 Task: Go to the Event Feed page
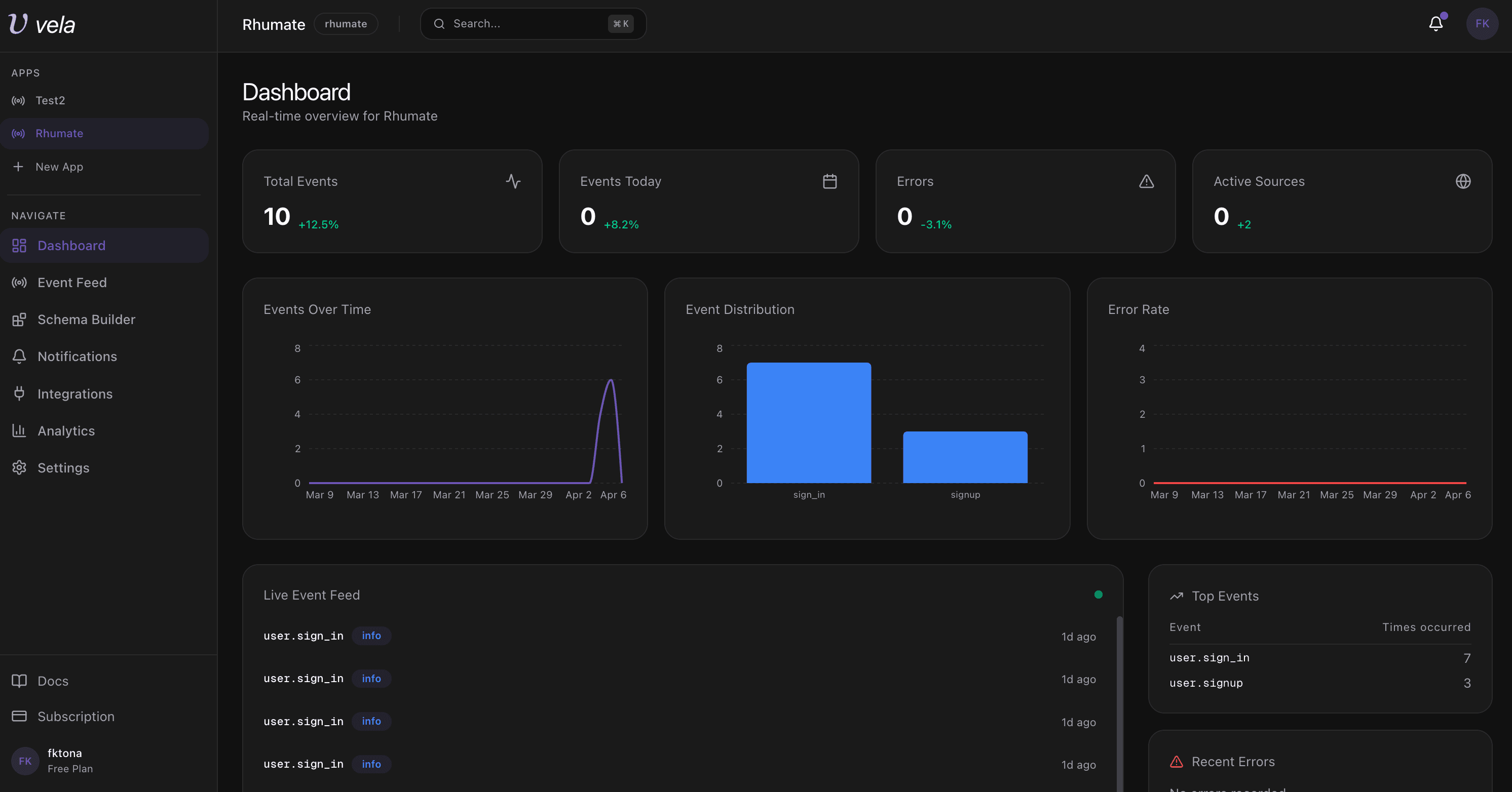tap(71, 282)
